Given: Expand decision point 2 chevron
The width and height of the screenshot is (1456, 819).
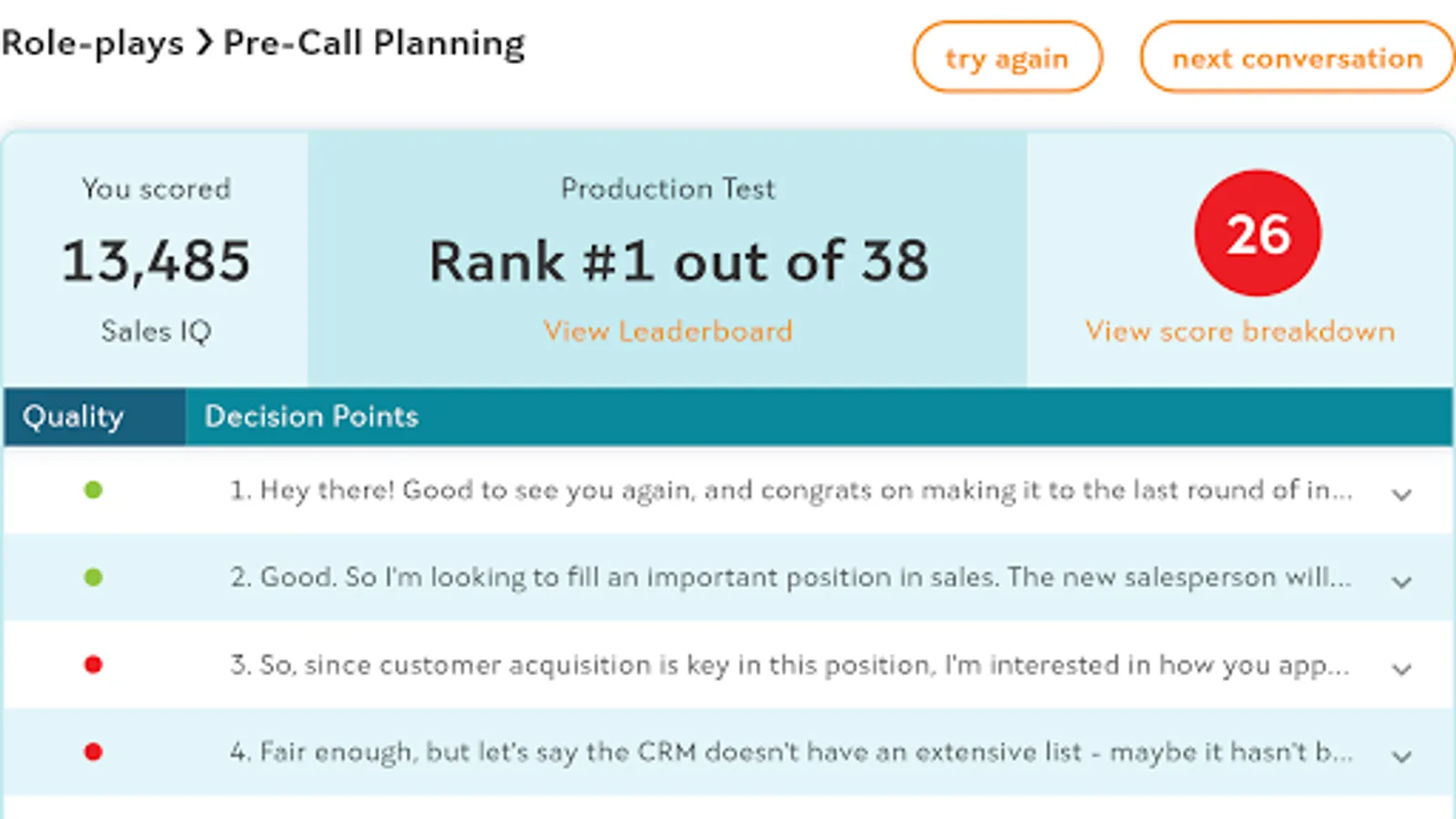Looking at the screenshot, I should coord(1401,581).
